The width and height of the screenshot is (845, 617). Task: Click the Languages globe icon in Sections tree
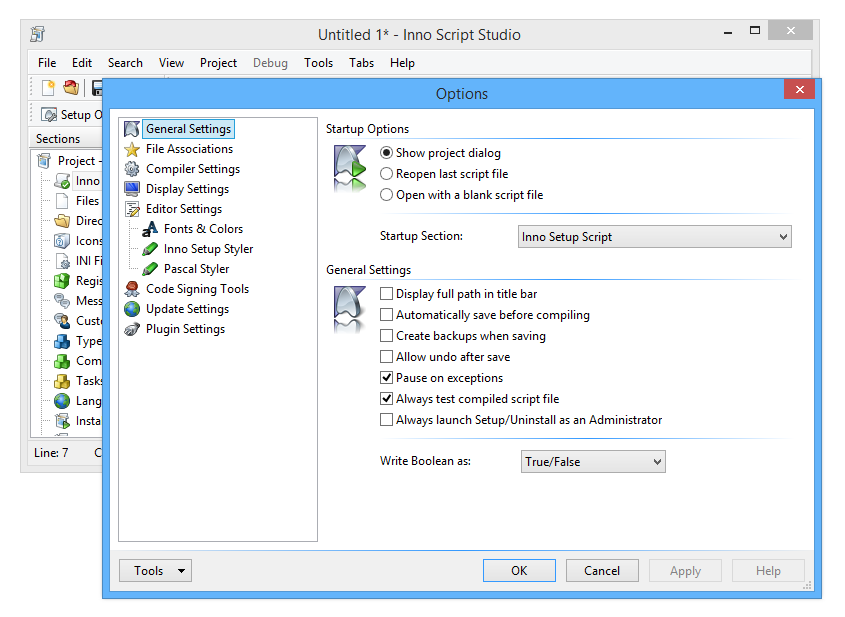pos(62,401)
